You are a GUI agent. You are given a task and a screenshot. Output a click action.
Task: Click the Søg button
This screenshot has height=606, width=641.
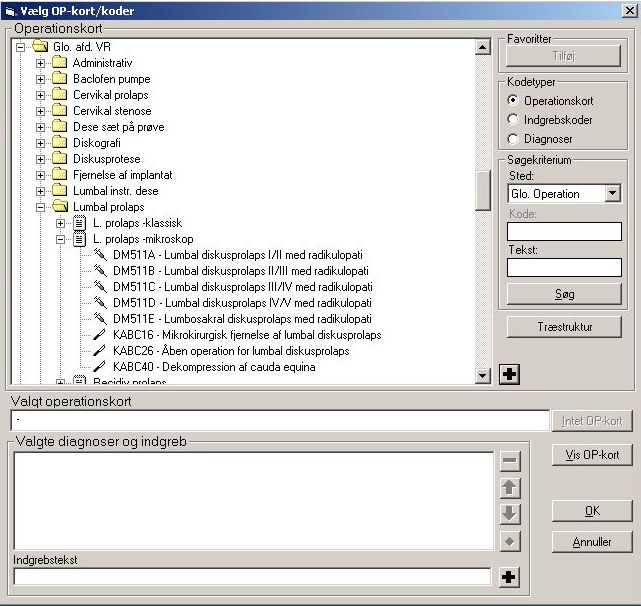coord(564,294)
